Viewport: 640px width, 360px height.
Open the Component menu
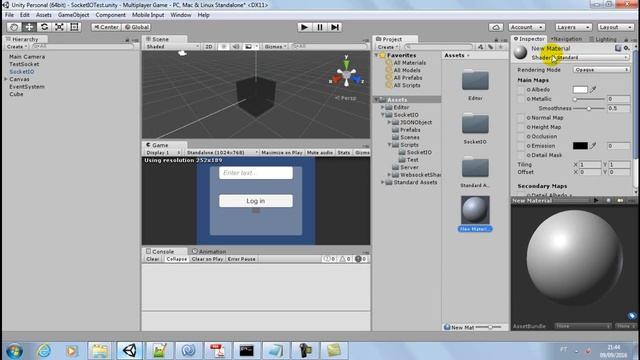(110, 15)
